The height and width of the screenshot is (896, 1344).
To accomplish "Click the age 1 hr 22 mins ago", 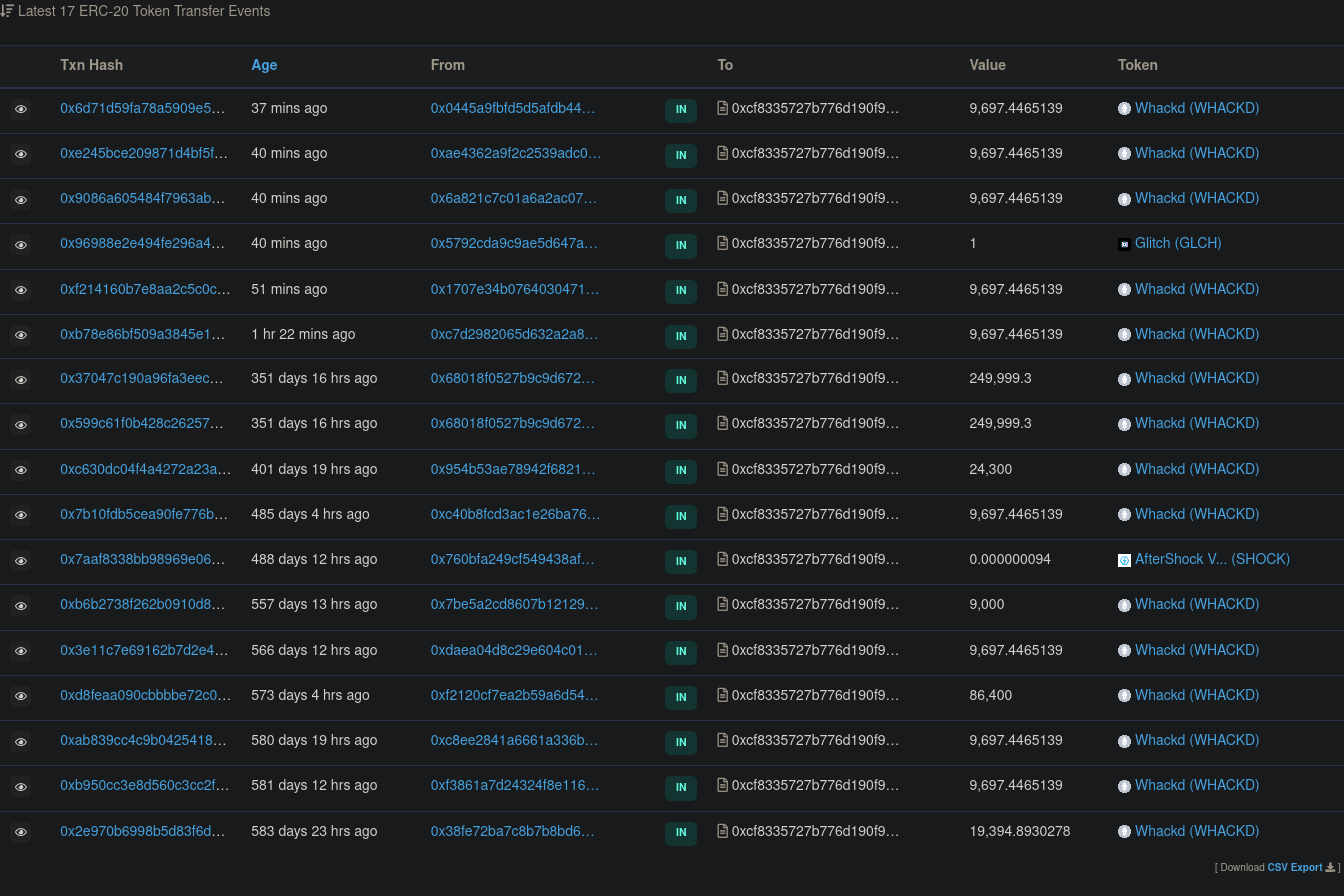I will (303, 334).
